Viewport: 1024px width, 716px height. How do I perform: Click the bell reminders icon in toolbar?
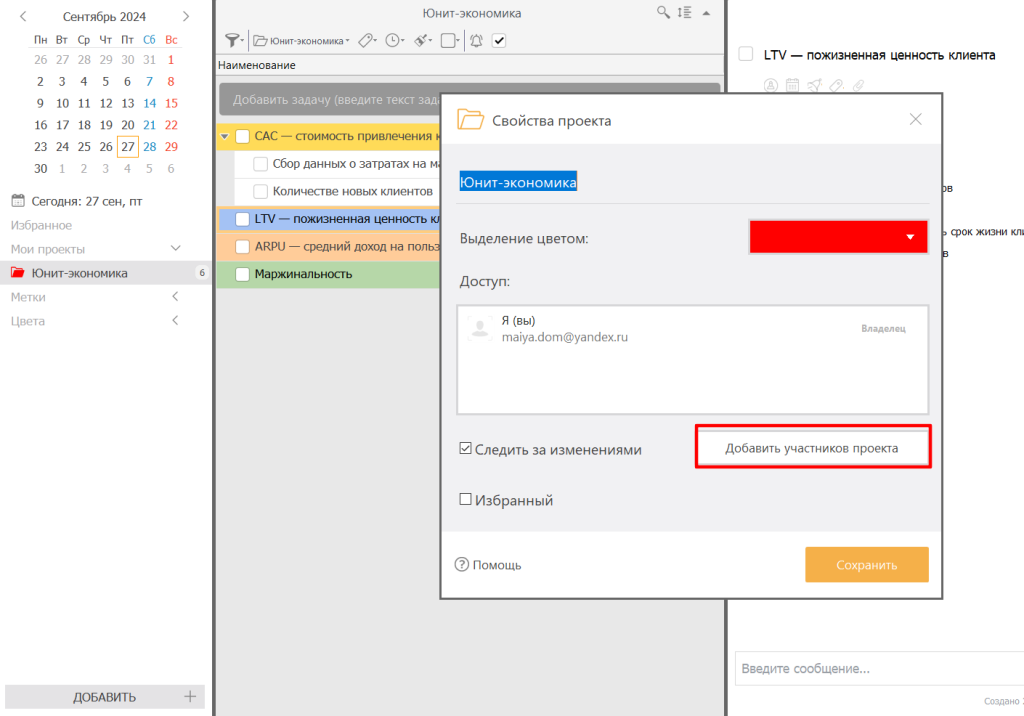click(x=476, y=41)
